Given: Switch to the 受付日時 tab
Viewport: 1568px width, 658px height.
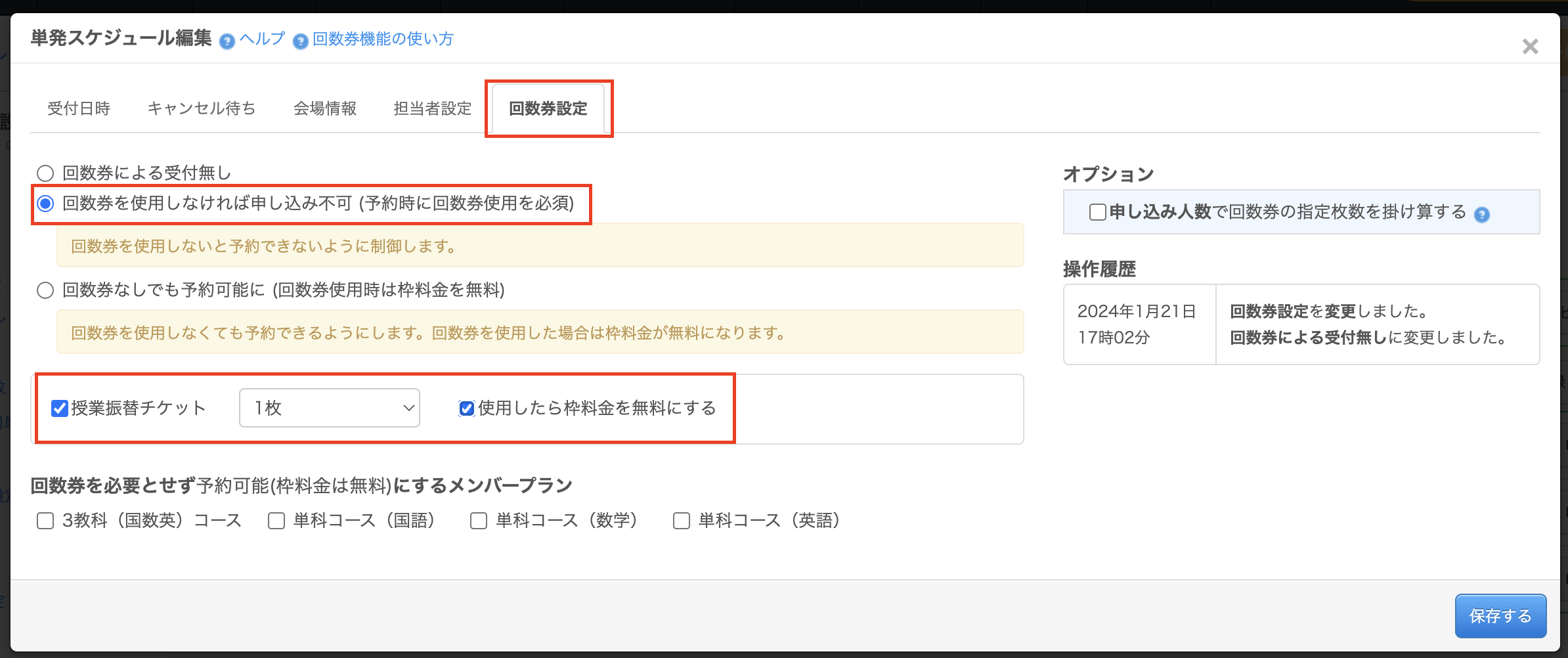Looking at the screenshot, I should 79,108.
